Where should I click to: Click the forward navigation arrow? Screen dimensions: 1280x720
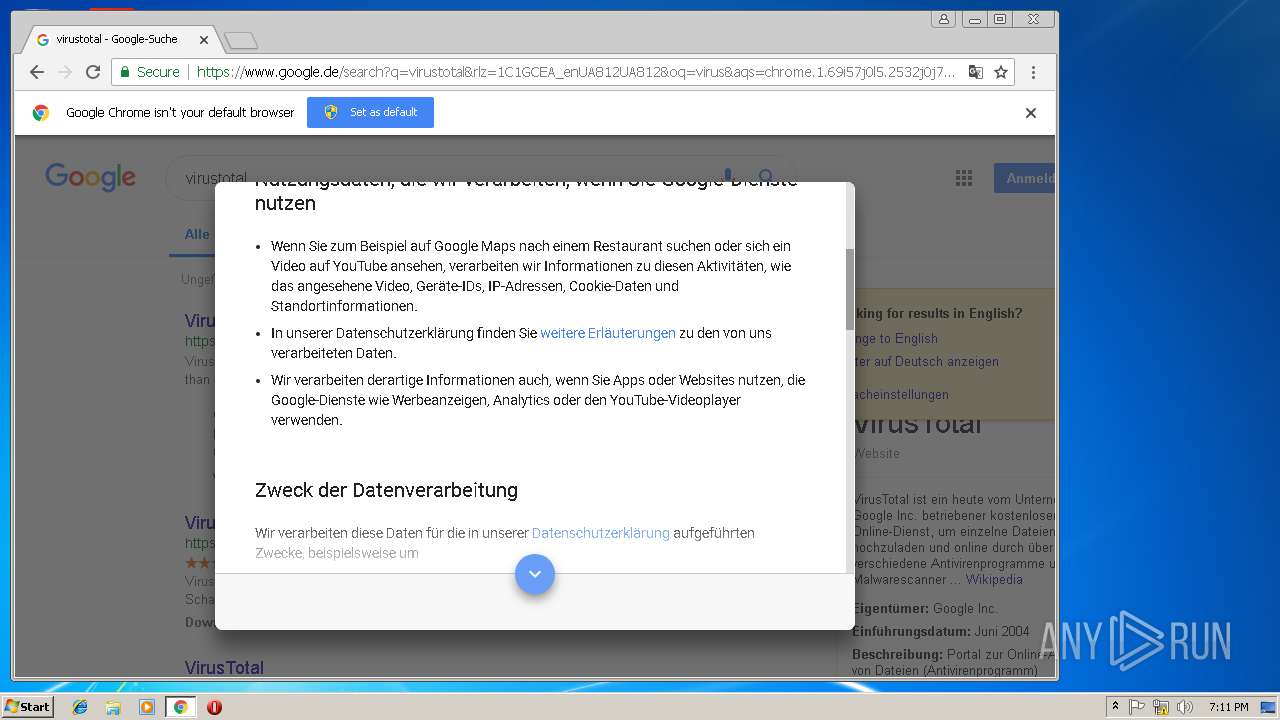[65, 72]
